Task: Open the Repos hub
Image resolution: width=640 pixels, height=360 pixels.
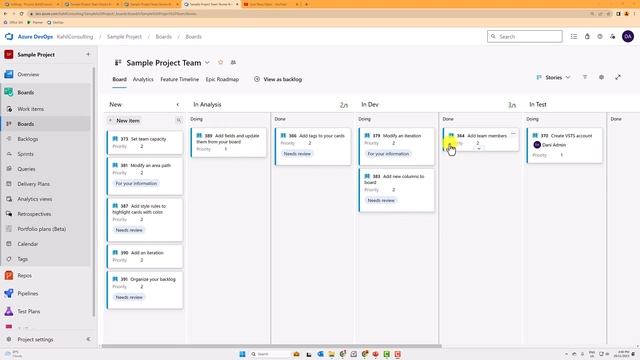Action: [24, 276]
